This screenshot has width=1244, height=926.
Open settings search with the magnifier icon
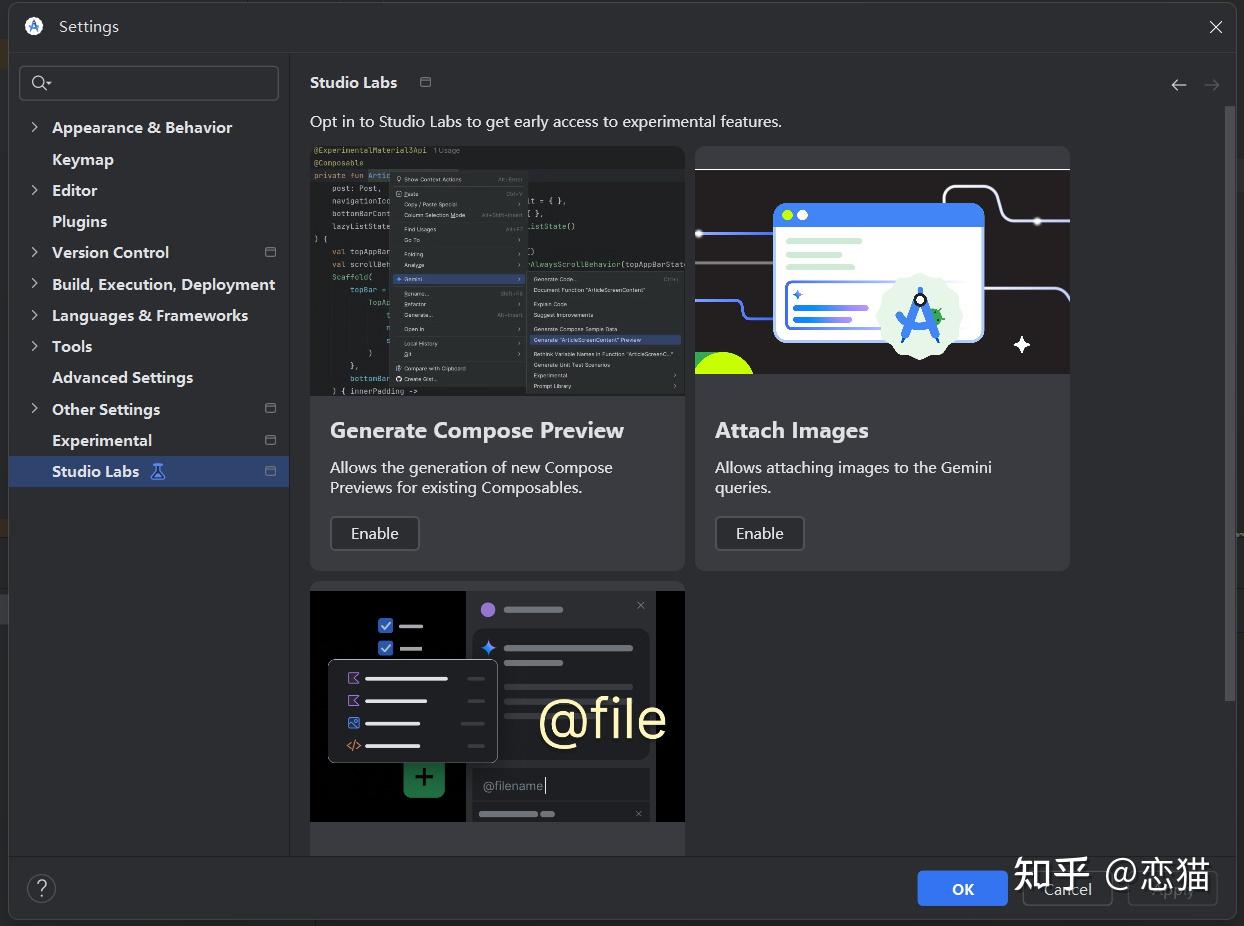40,83
